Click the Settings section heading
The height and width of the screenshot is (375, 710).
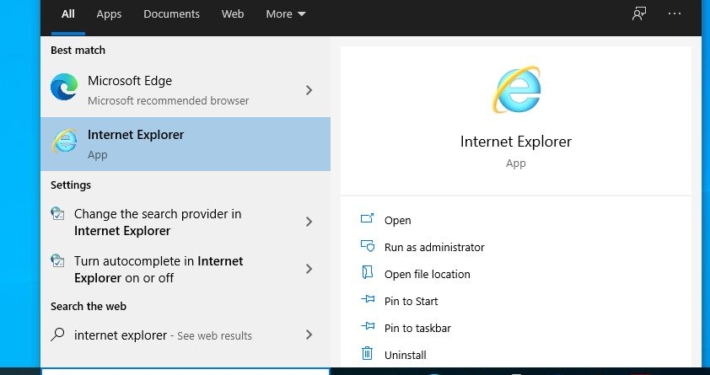pos(71,185)
